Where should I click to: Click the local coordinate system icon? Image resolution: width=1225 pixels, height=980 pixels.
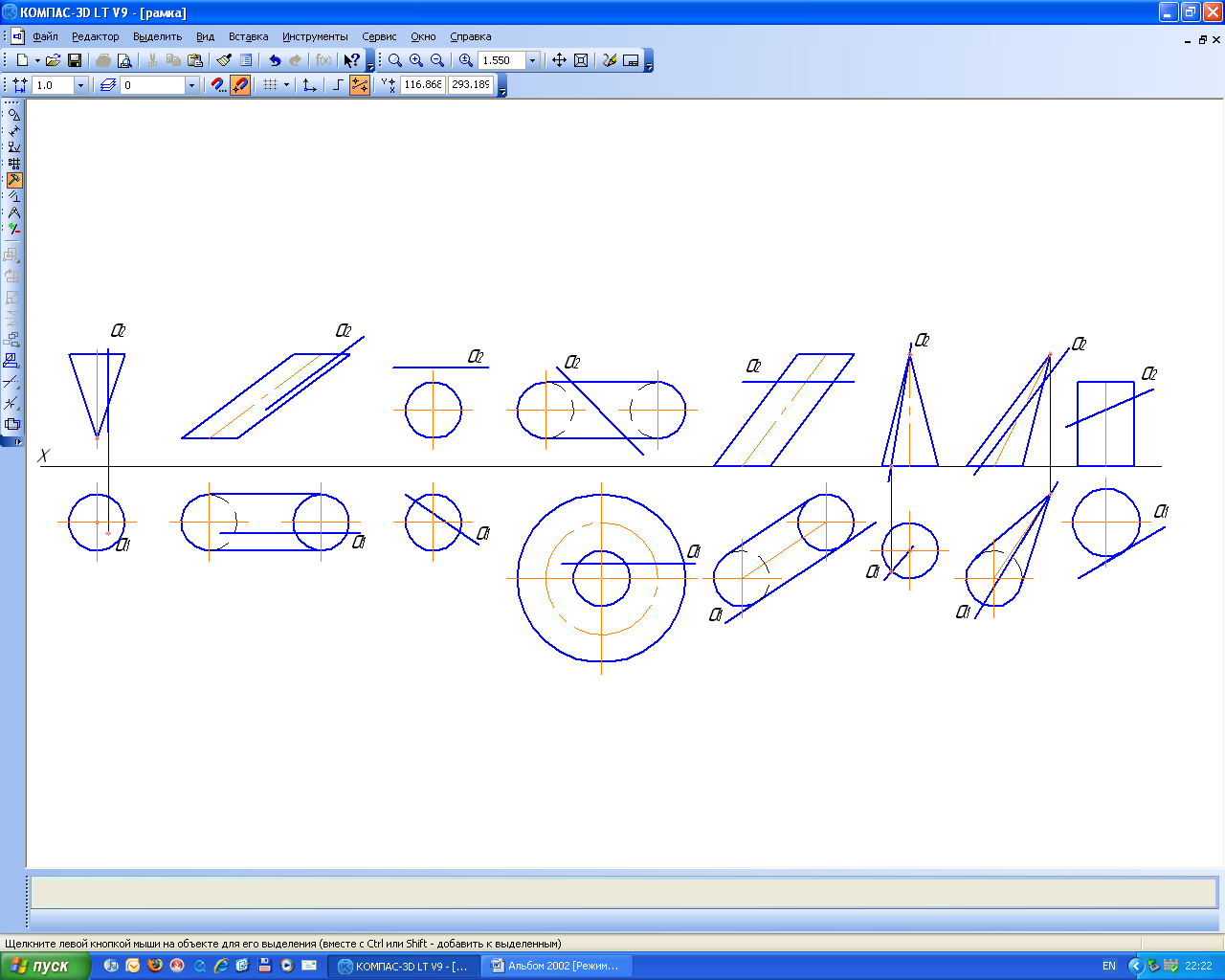[x=309, y=85]
